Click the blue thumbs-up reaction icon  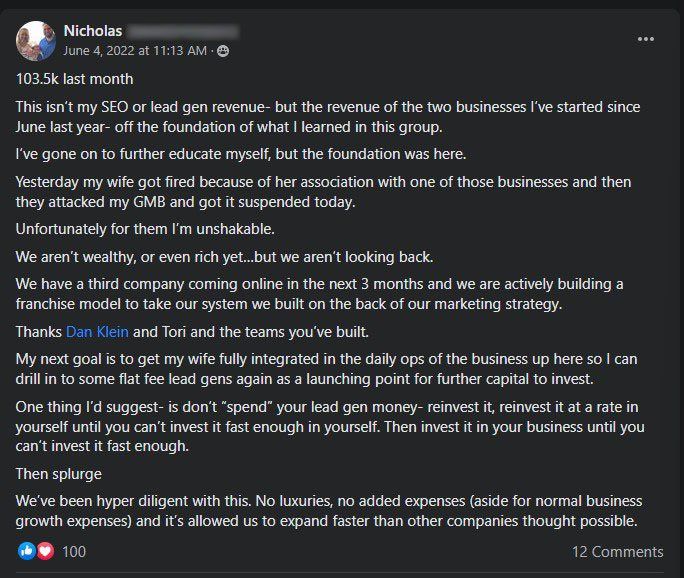(26, 551)
